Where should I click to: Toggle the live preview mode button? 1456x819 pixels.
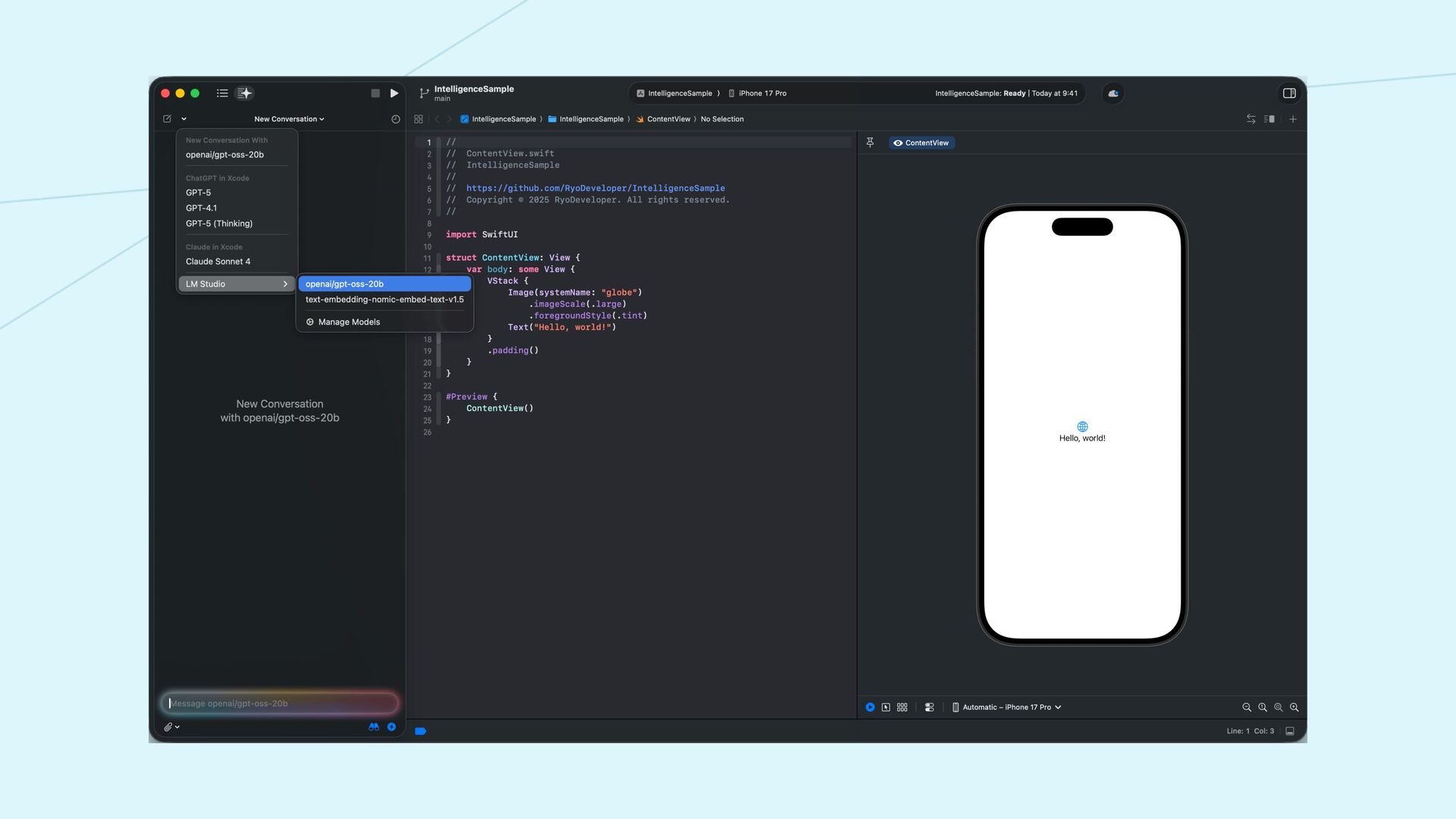click(x=870, y=707)
